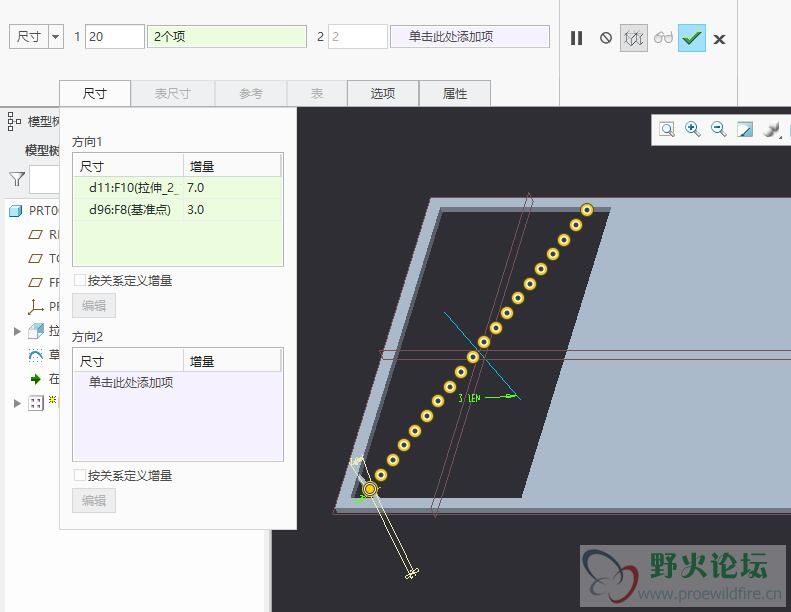
Task: Click the repaint screen icon
Action: (x=745, y=130)
